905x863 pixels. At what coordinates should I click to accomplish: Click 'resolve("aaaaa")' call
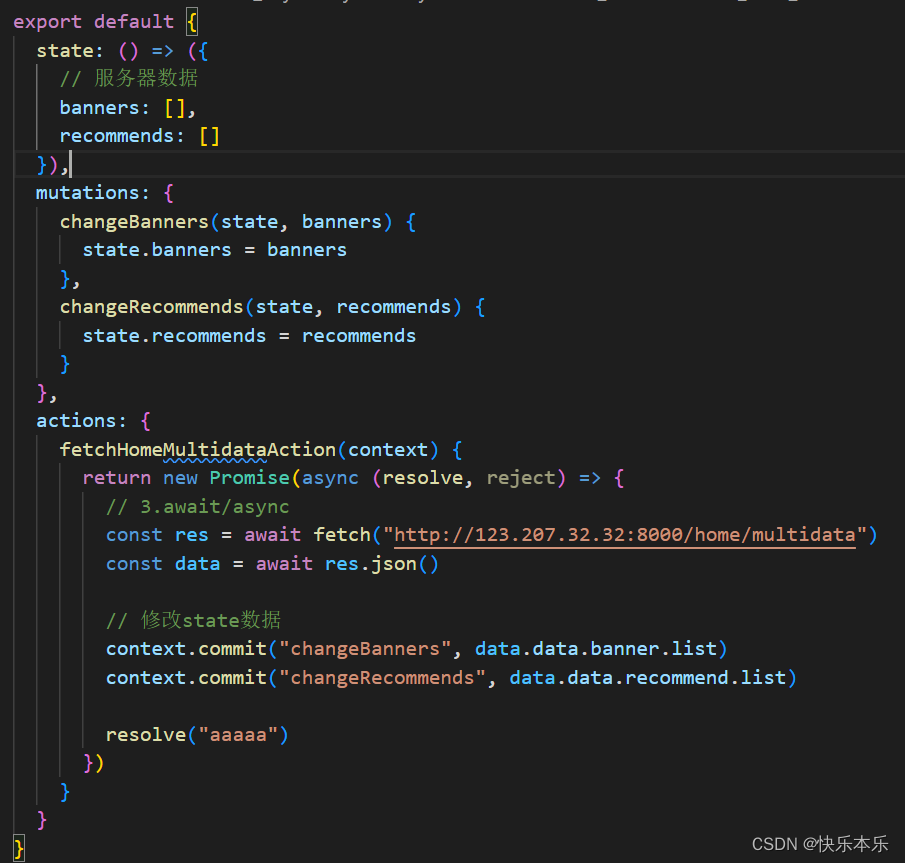(197, 734)
